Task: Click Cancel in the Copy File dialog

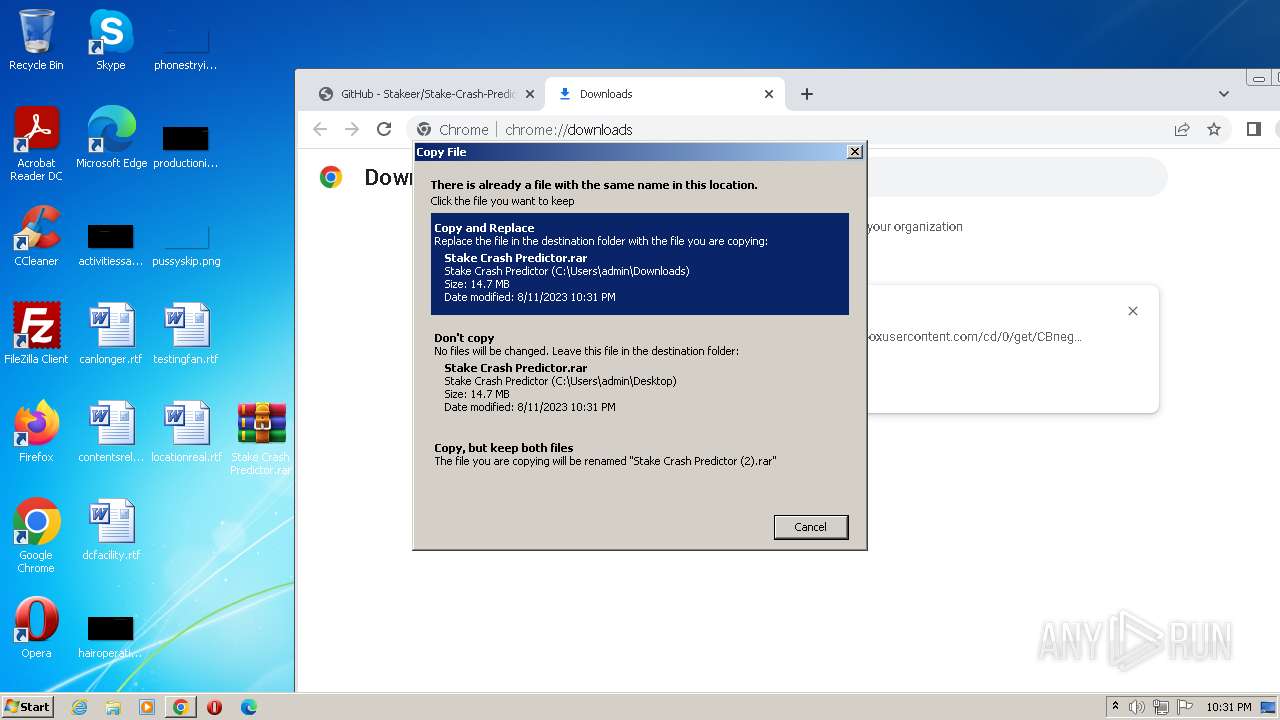Action: tap(811, 527)
